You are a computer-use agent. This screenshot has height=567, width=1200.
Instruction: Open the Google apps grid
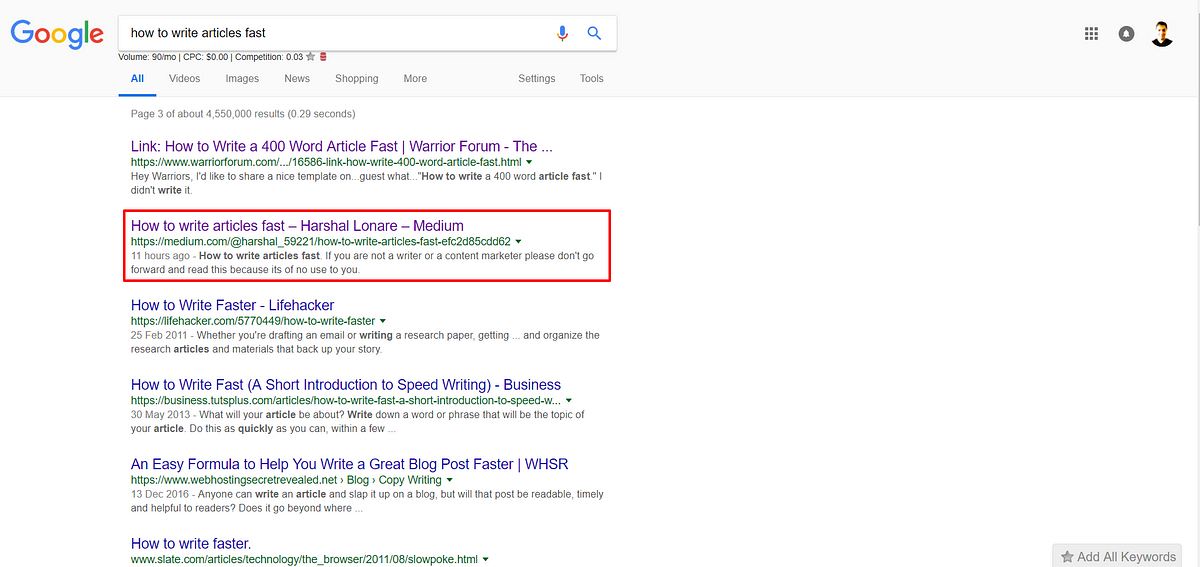(1091, 34)
